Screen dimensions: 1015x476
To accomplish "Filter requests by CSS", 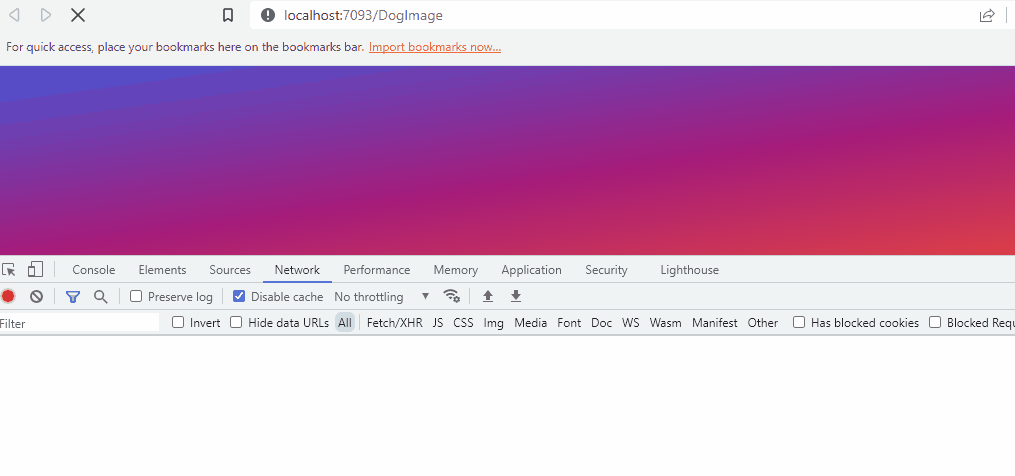I will pyautogui.click(x=463, y=323).
